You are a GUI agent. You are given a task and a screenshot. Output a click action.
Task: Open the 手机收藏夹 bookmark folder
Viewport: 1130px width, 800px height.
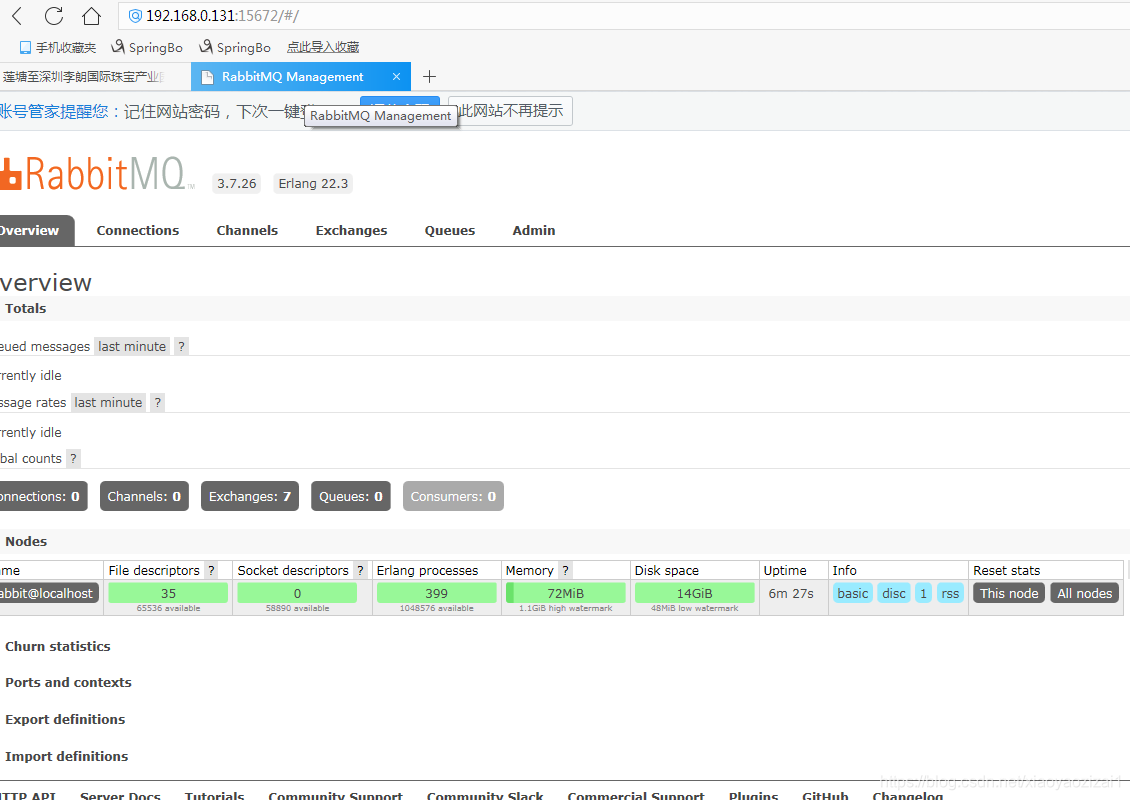(58, 48)
